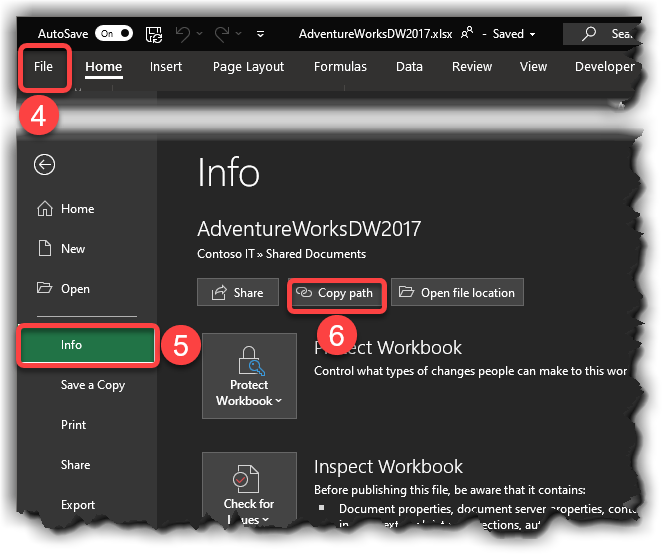Open the Developer ribbon tab
Viewport: 669px width, 556px height.
point(605,67)
